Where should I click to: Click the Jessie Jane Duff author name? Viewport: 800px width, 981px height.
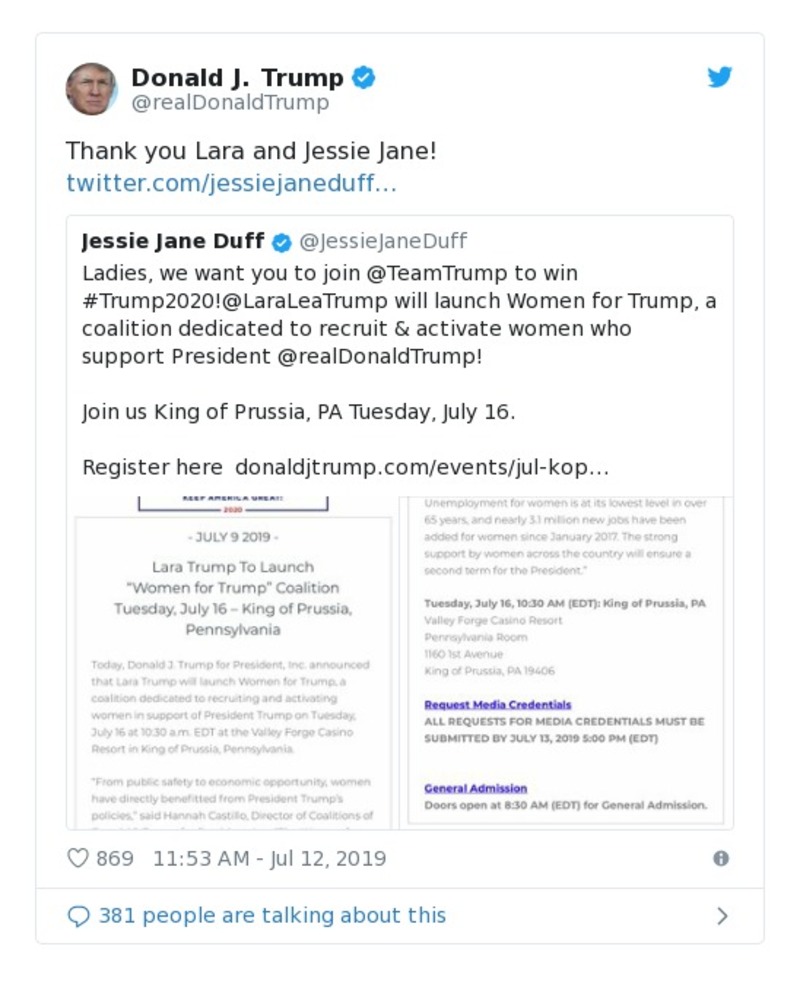tap(173, 242)
